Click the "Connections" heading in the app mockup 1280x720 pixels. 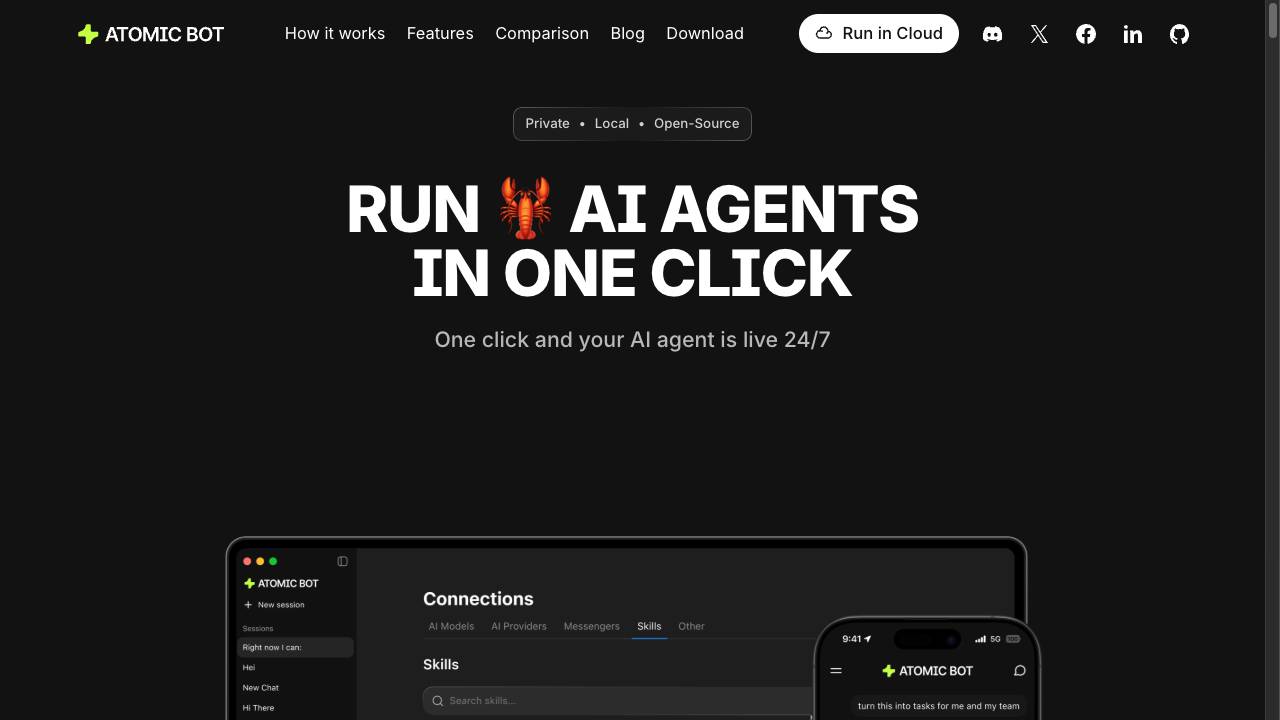point(478,599)
